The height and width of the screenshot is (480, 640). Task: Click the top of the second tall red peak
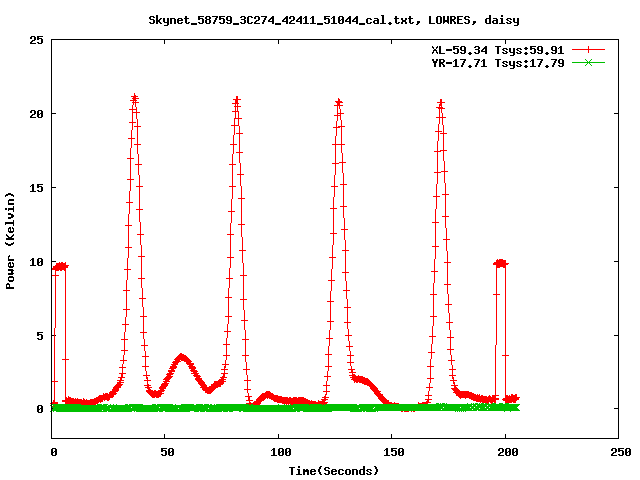point(237,101)
